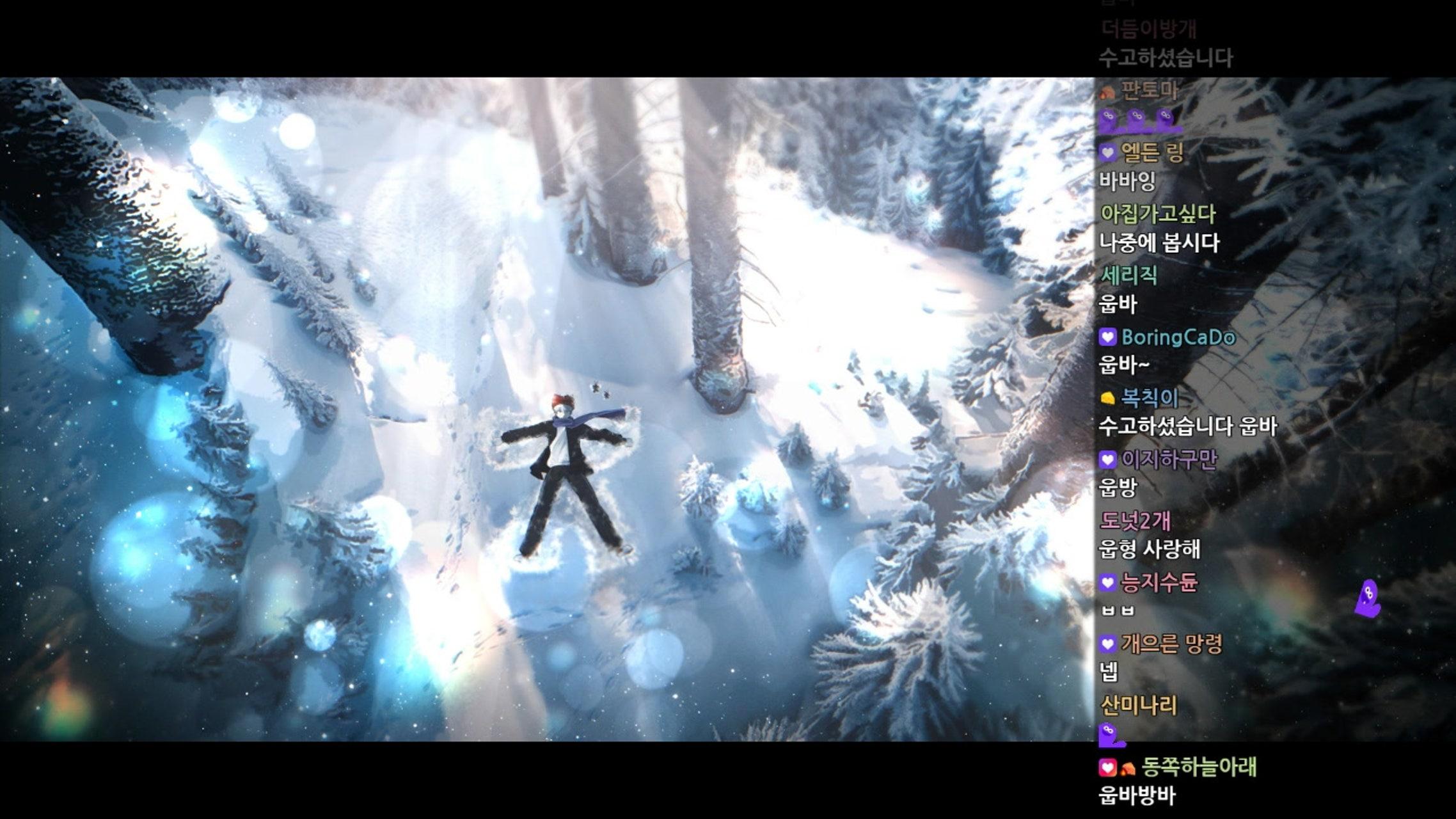1456x819 pixels.
Task: Open the profile of user BoringCaDo
Action: (x=1178, y=337)
